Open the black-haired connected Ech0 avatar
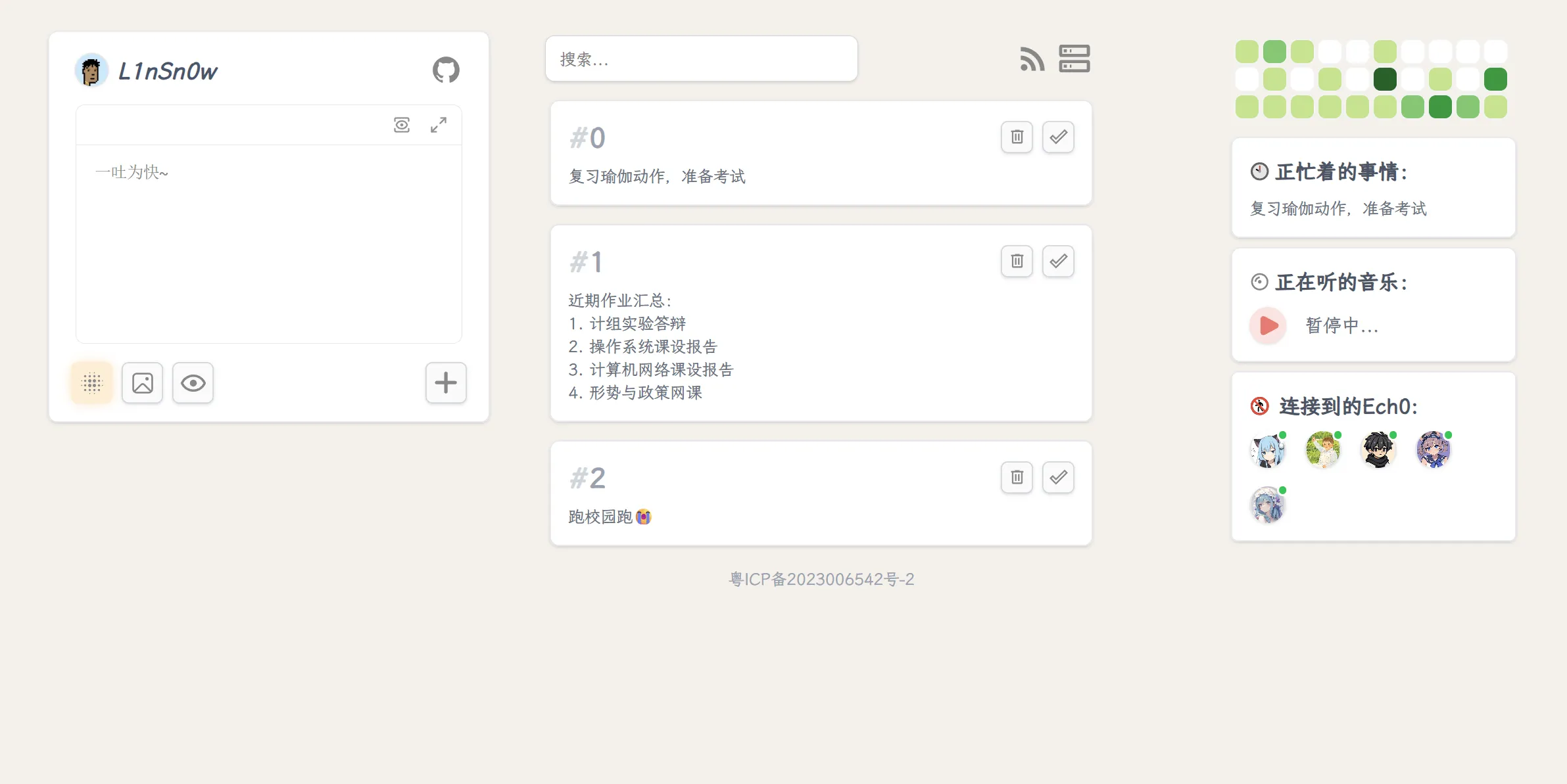1567x784 pixels. tap(1378, 451)
